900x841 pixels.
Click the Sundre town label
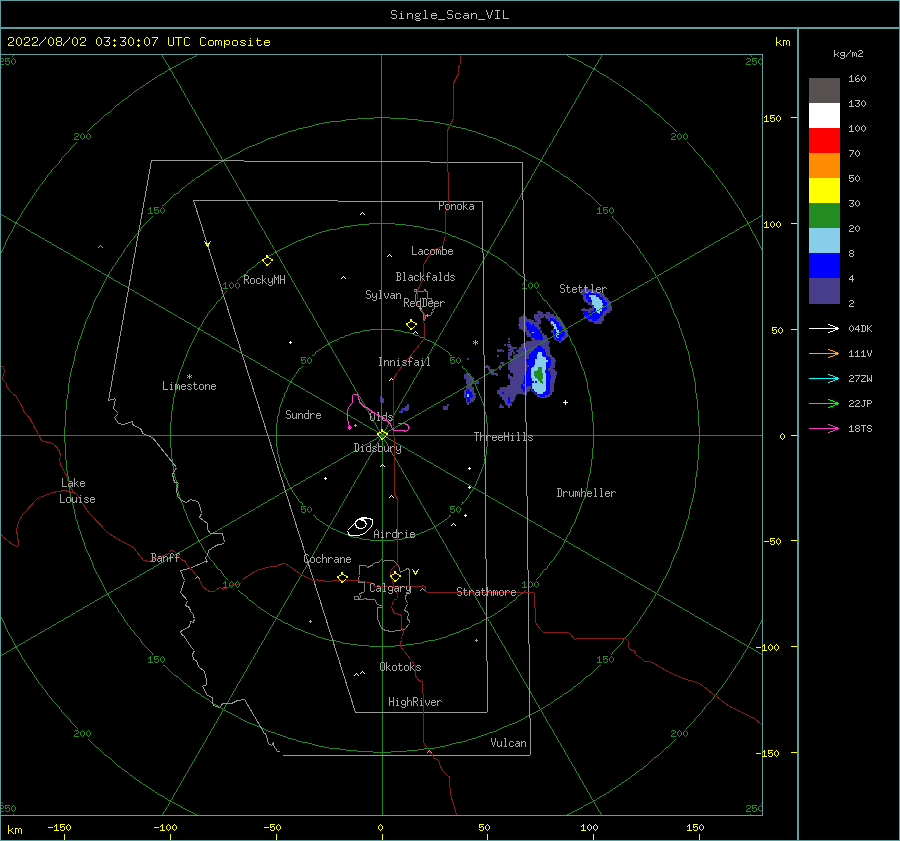pyautogui.click(x=303, y=414)
